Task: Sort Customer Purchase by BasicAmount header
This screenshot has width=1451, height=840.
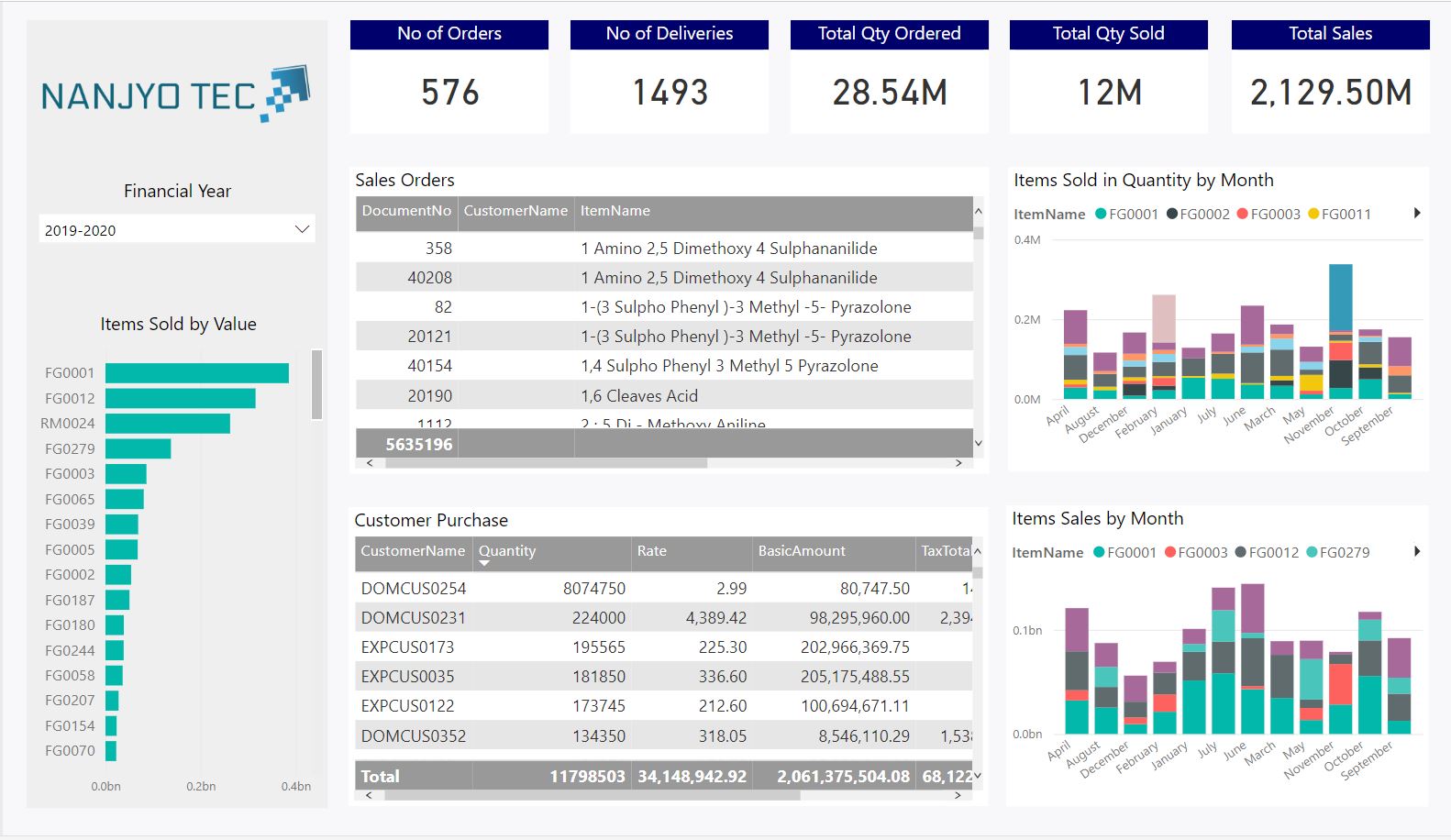Action: (x=834, y=551)
